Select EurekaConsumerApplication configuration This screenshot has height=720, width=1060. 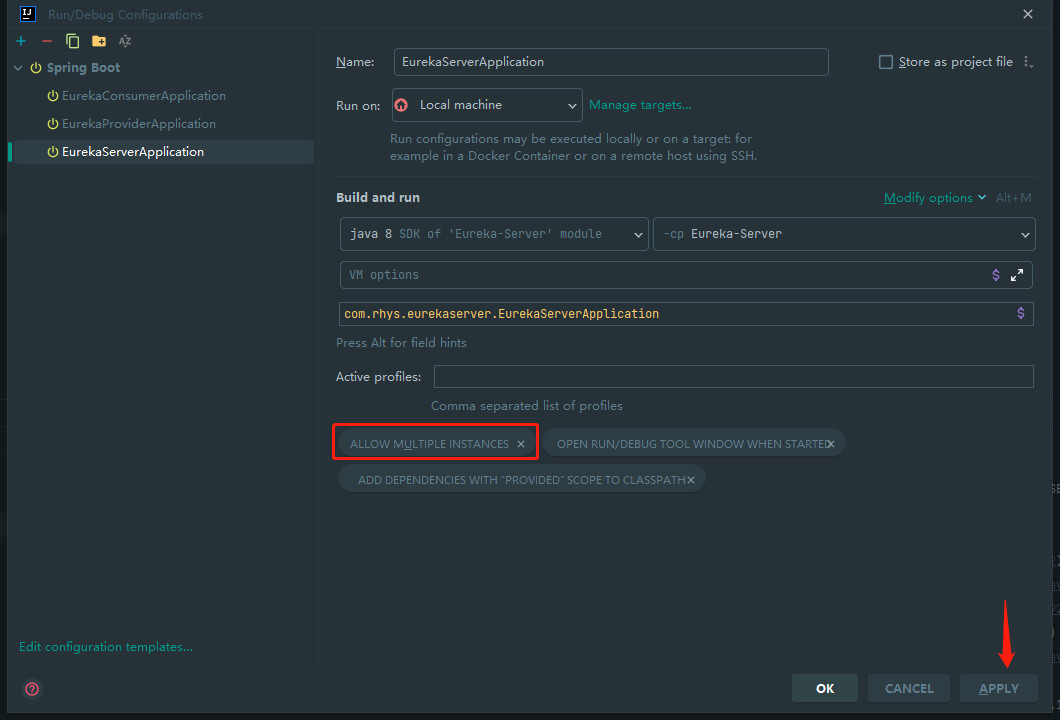pos(143,96)
